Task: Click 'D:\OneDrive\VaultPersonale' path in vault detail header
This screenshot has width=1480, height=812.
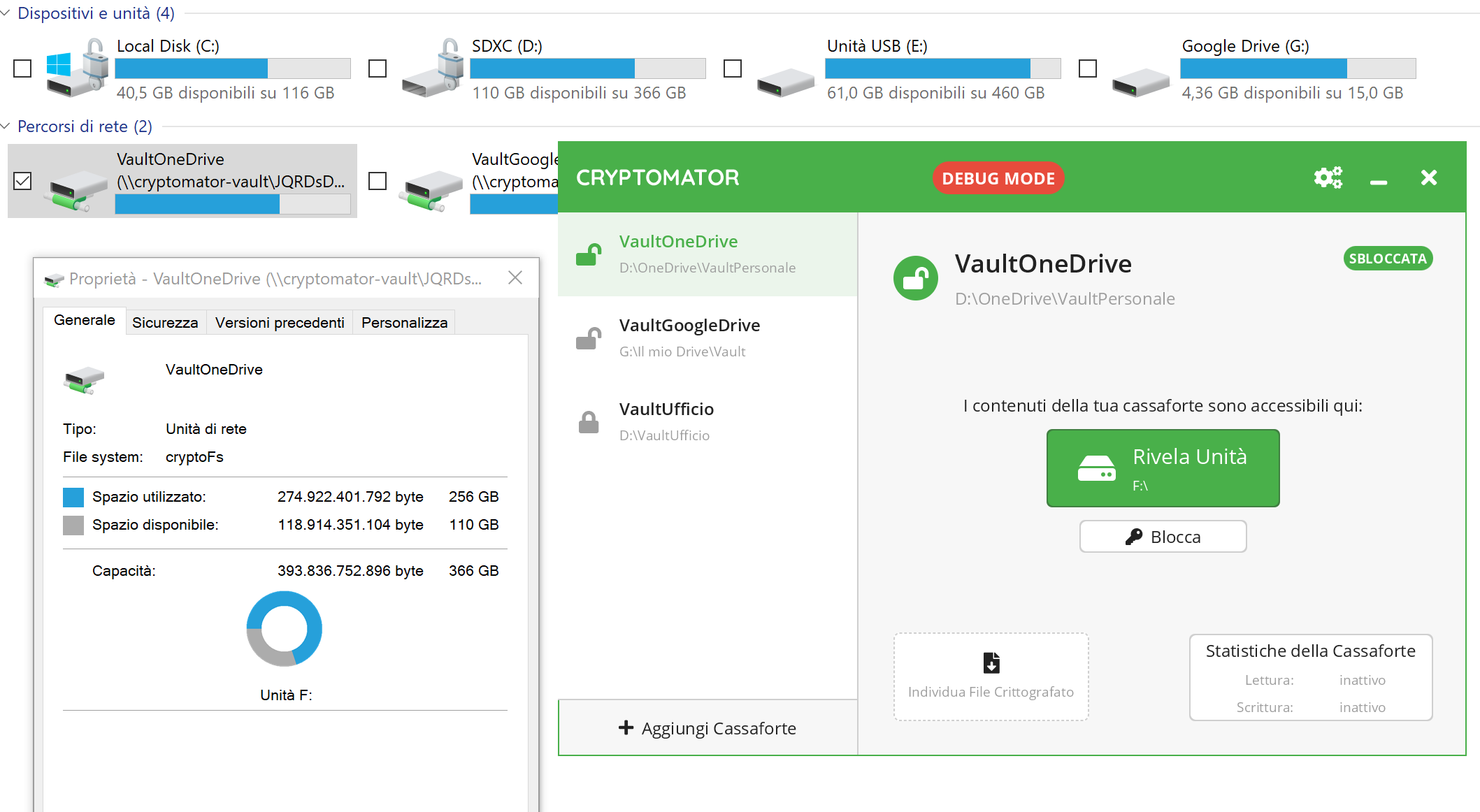Action: [x=1065, y=299]
